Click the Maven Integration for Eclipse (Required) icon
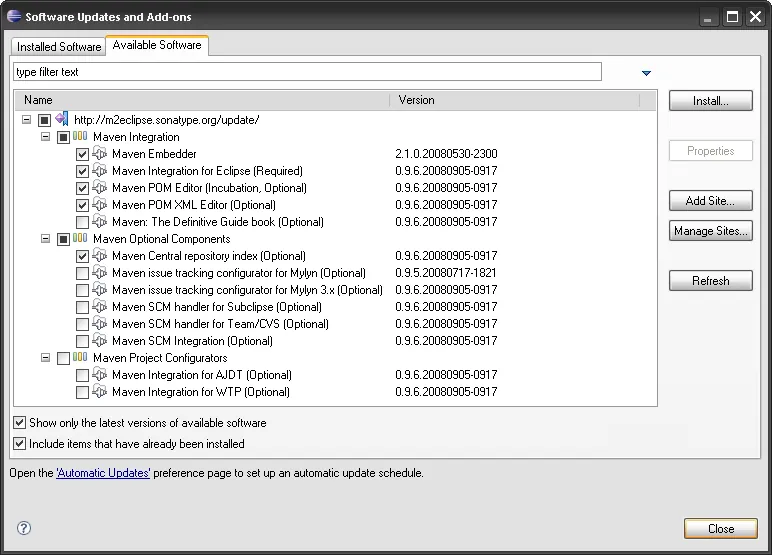Viewport: 772px width, 555px height. click(x=99, y=170)
